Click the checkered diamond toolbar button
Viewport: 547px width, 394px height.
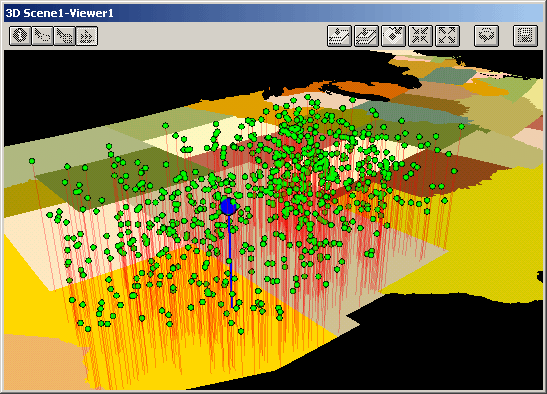coord(394,36)
